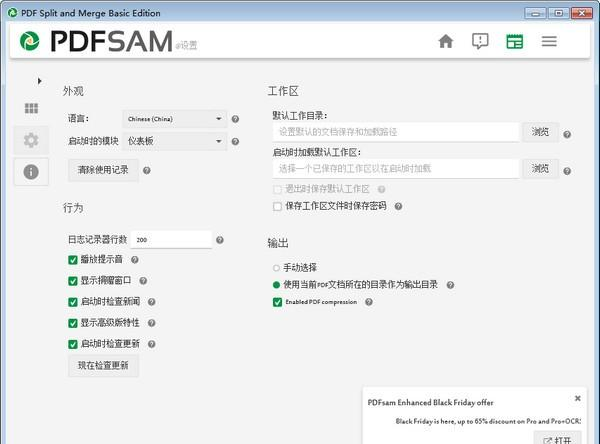Toggle 启动时检查新闻 checkbox
Viewport: 600px width, 444px height.
pyautogui.click(x=73, y=302)
